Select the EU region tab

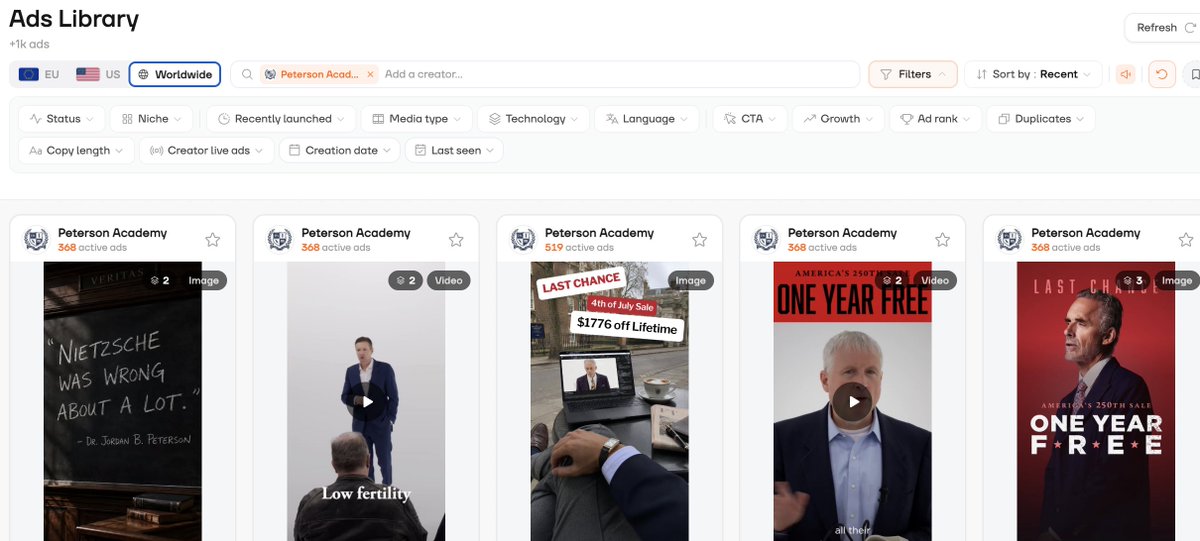point(39,74)
